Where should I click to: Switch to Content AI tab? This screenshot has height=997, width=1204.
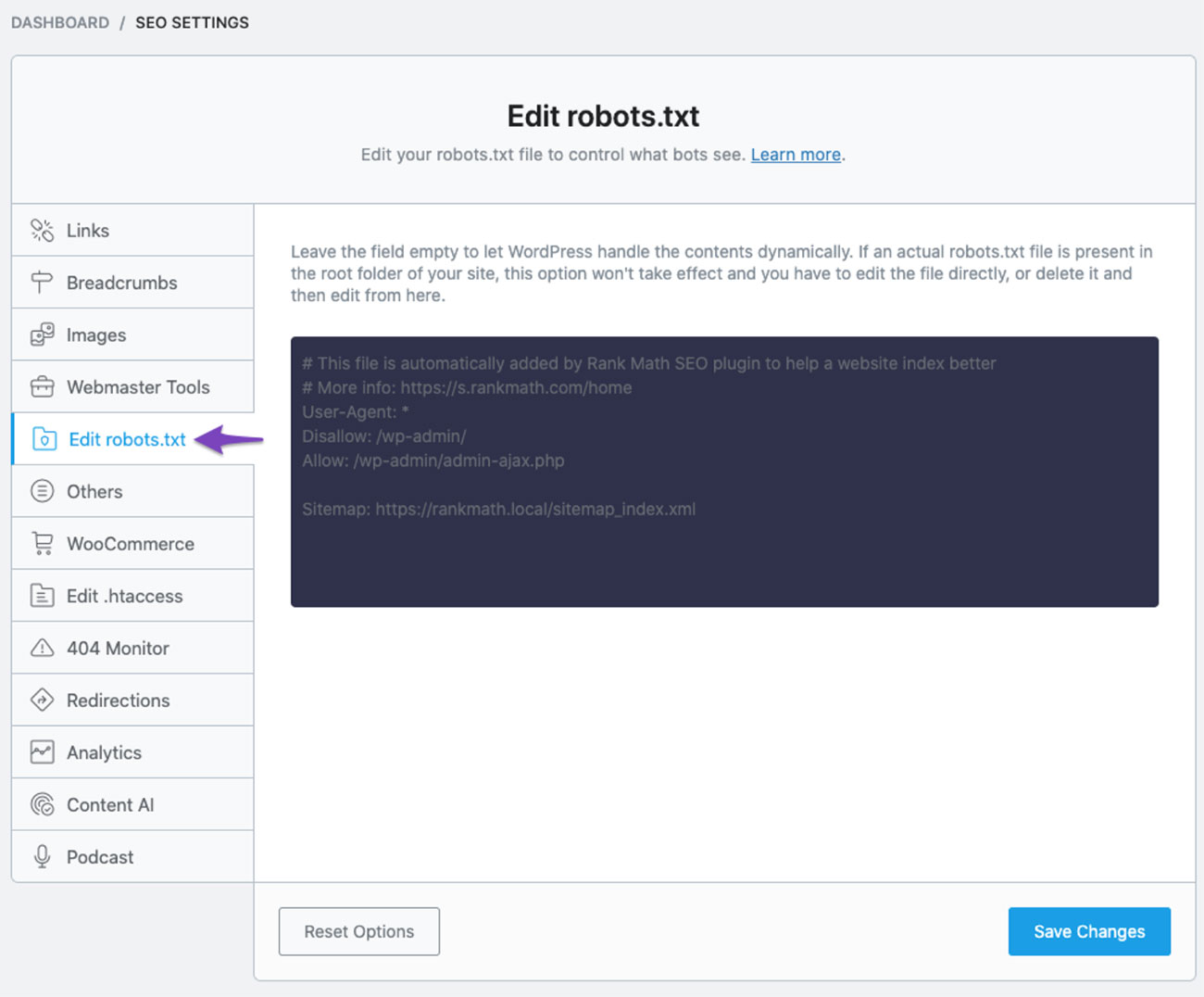pos(132,804)
